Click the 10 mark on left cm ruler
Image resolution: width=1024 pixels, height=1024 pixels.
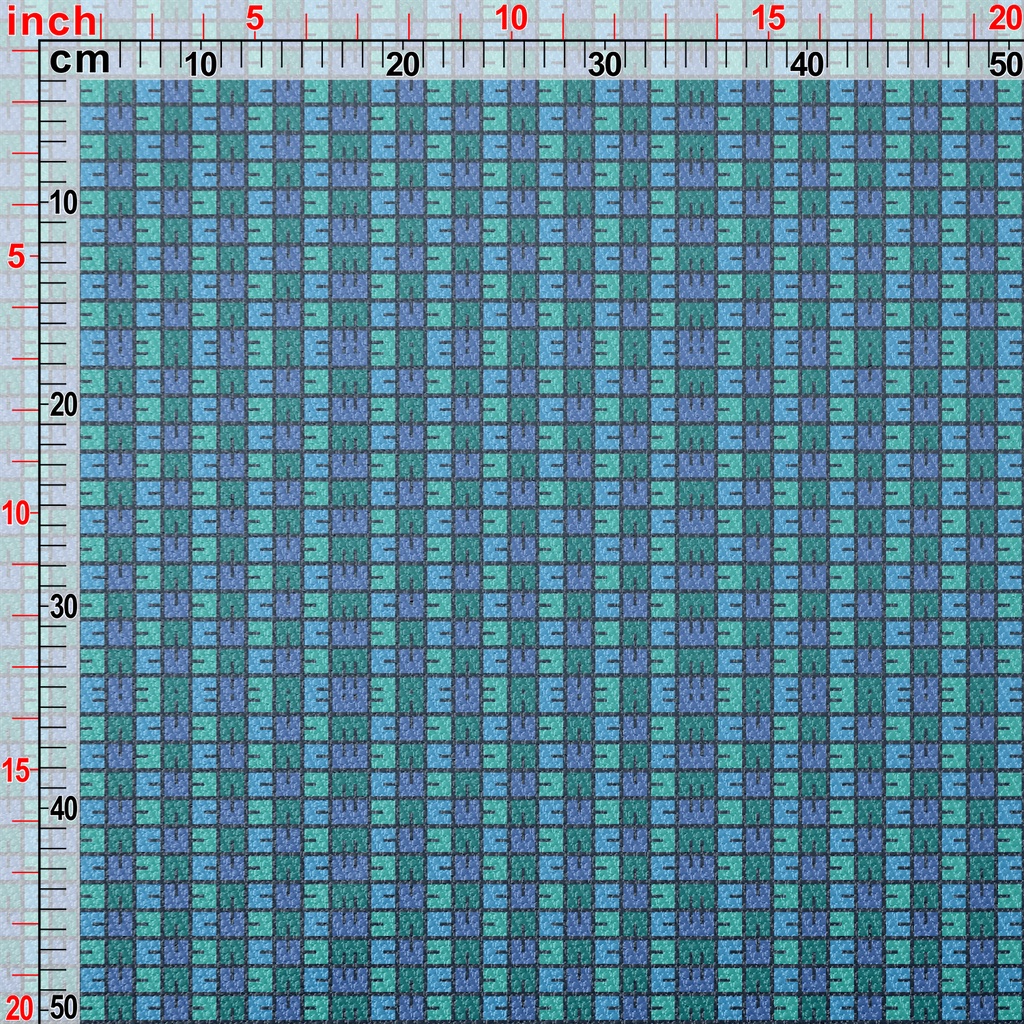pyautogui.click(x=63, y=204)
